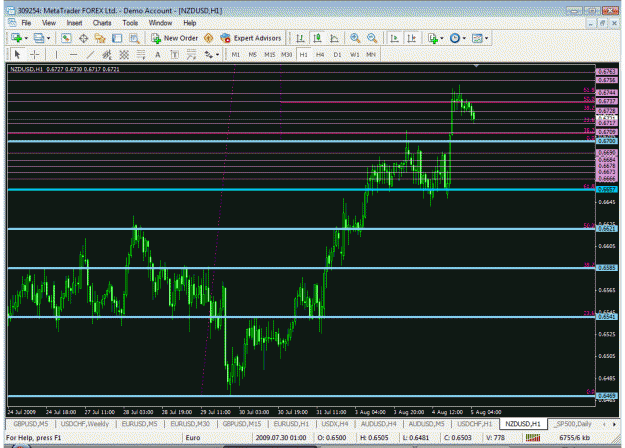The image size is (625, 448).
Task: Pick the Horizontal Line tool
Action: pos(73,55)
